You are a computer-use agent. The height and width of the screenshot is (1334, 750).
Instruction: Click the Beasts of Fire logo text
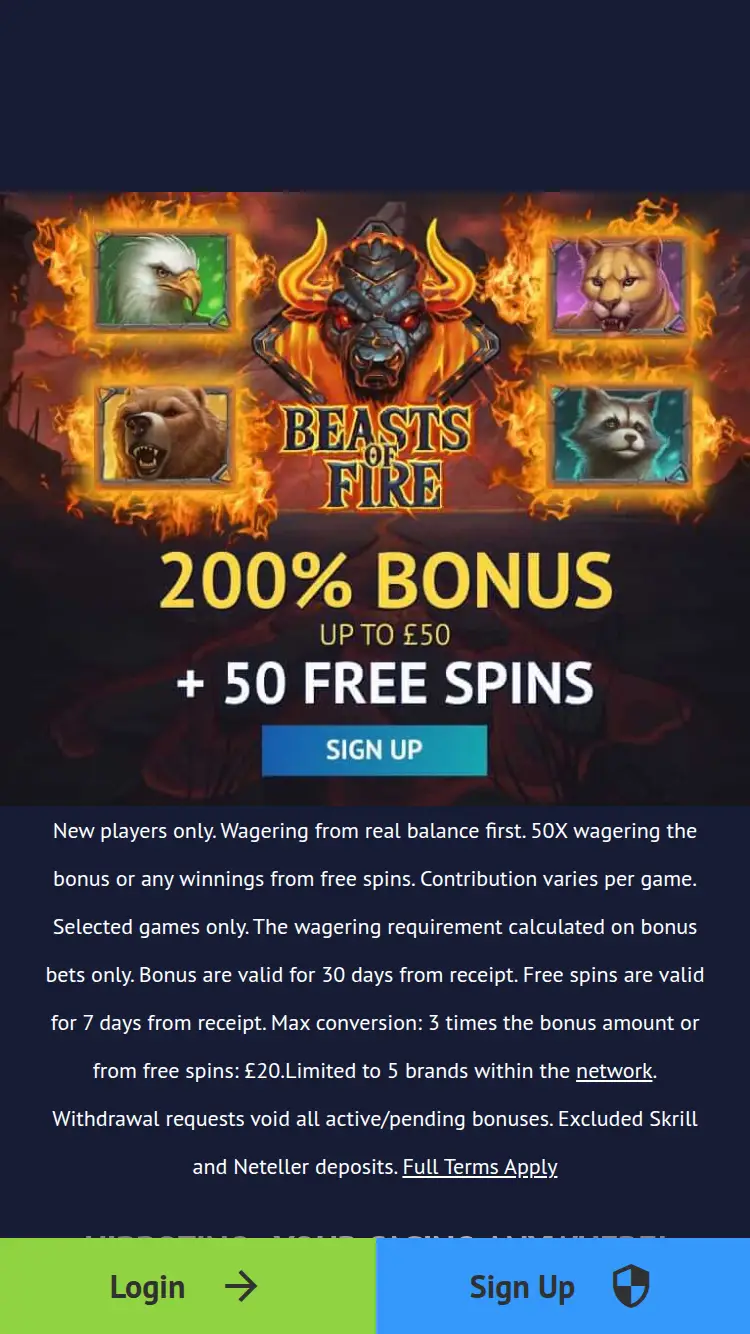(x=376, y=457)
